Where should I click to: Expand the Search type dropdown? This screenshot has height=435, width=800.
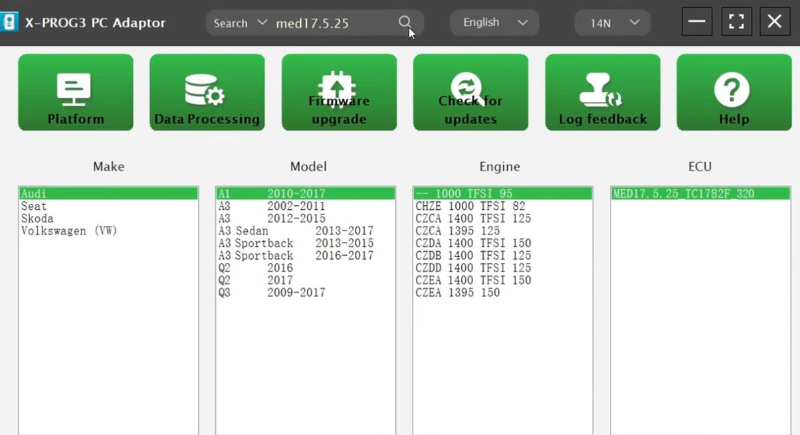pos(240,23)
